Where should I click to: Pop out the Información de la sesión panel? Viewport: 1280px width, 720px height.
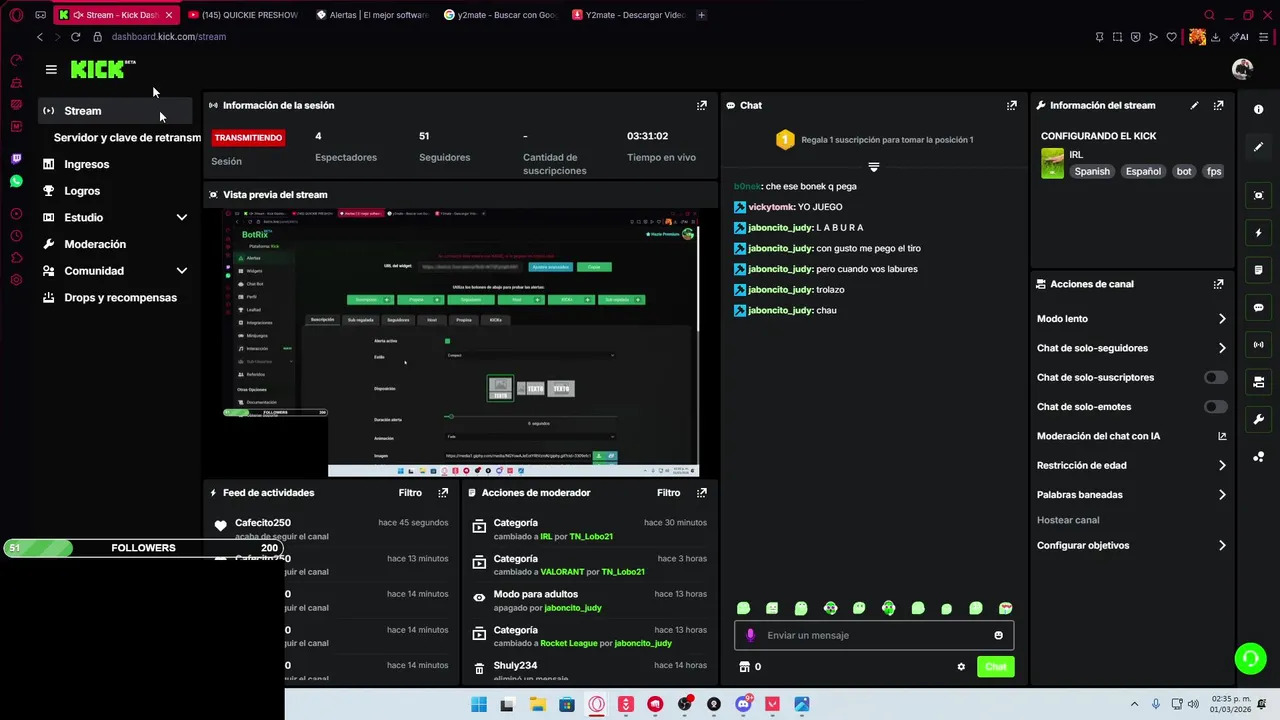pyautogui.click(x=702, y=105)
